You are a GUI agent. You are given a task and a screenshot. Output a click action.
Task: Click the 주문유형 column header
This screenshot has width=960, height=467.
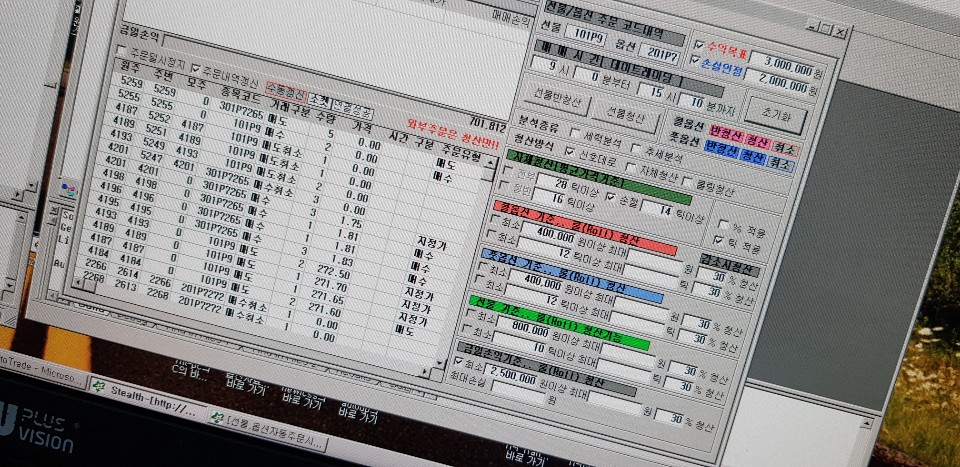tap(462, 153)
